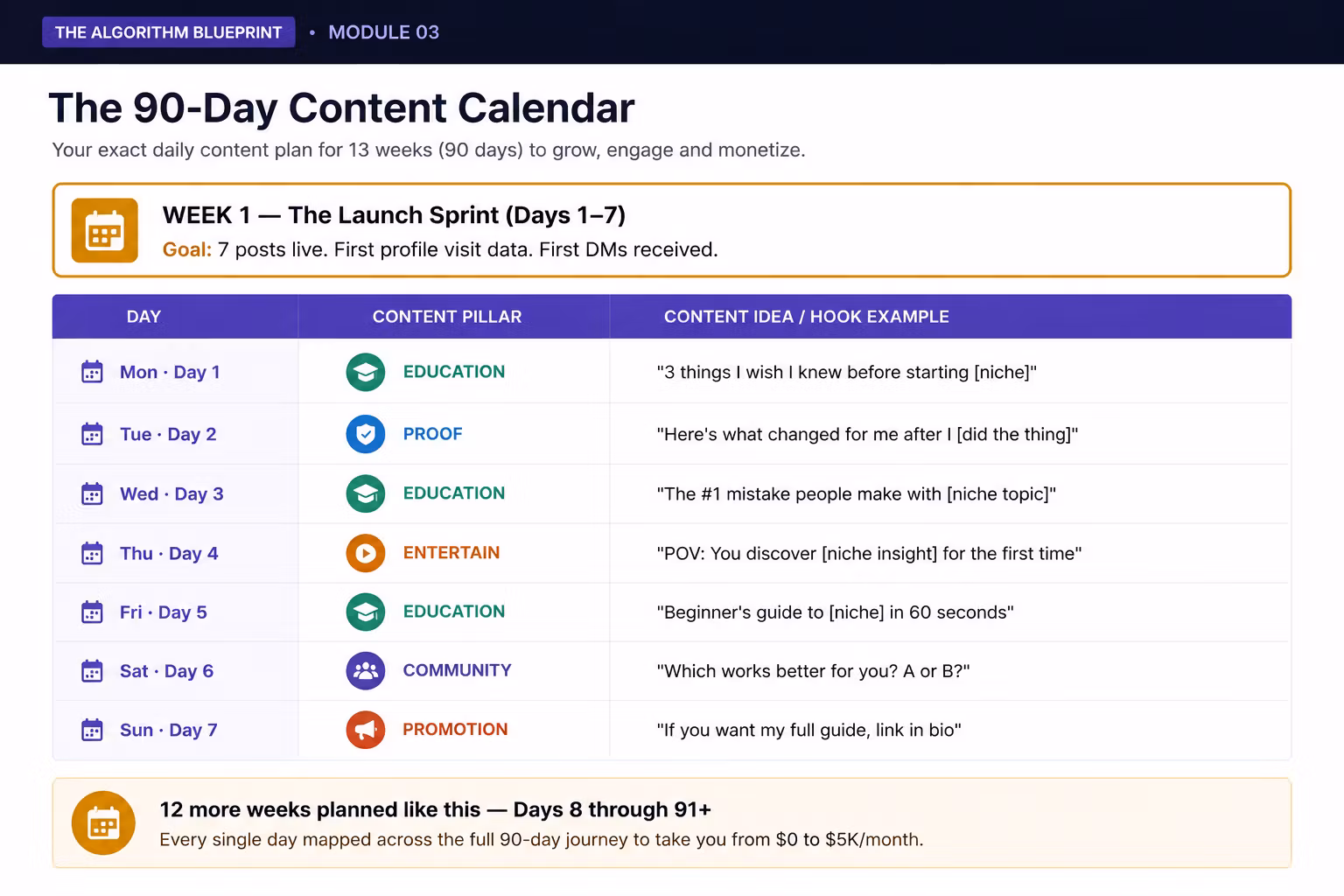This screenshot has width=1344, height=896.
Task: Click the EDUCATION label in the Friday row
Action: tap(454, 612)
